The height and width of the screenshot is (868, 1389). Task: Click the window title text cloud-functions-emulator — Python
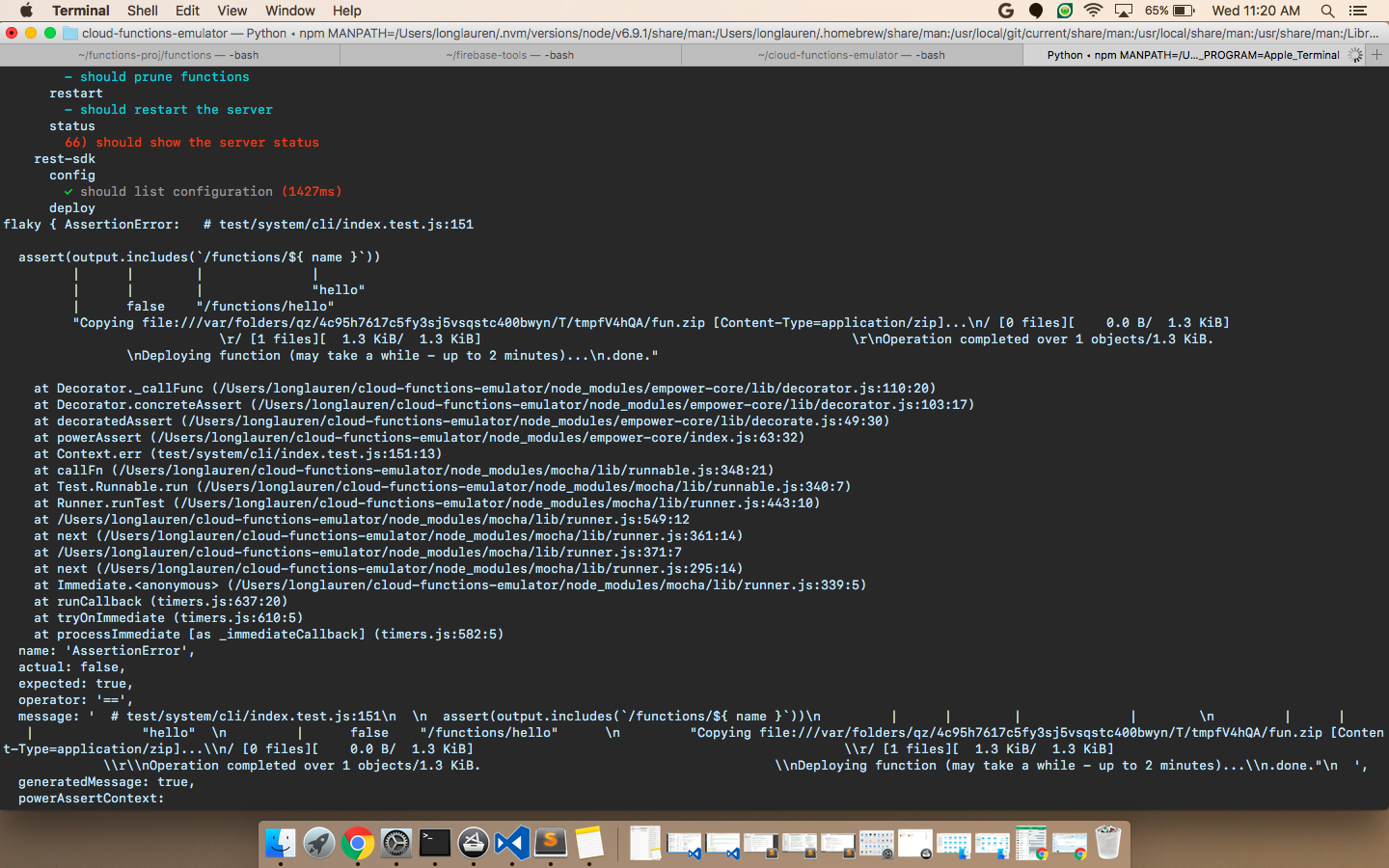tap(184, 33)
